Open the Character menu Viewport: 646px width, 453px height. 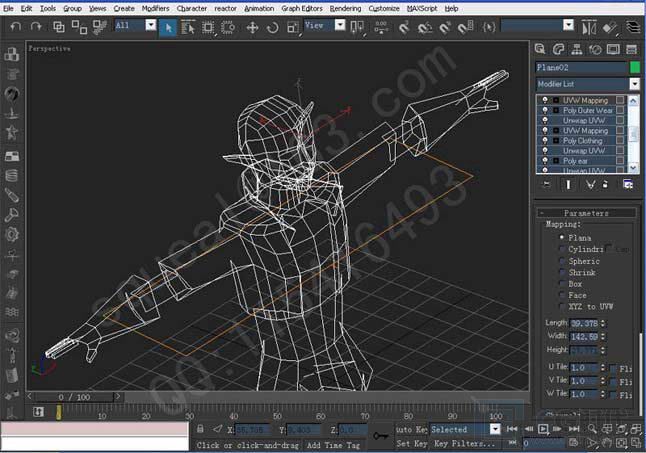pyautogui.click(x=192, y=8)
